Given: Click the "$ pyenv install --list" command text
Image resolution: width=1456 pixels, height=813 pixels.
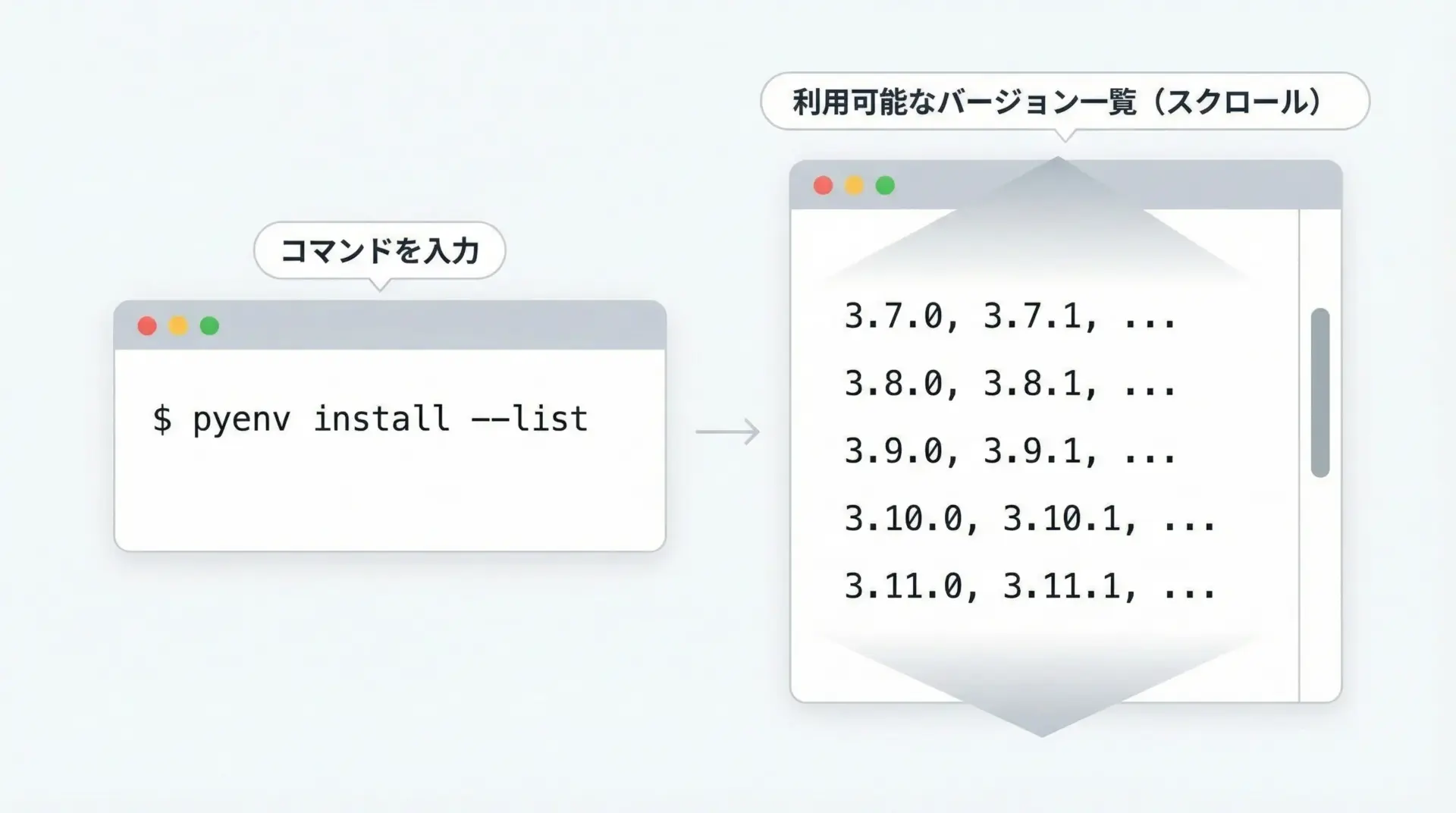Looking at the screenshot, I should [370, 419].
